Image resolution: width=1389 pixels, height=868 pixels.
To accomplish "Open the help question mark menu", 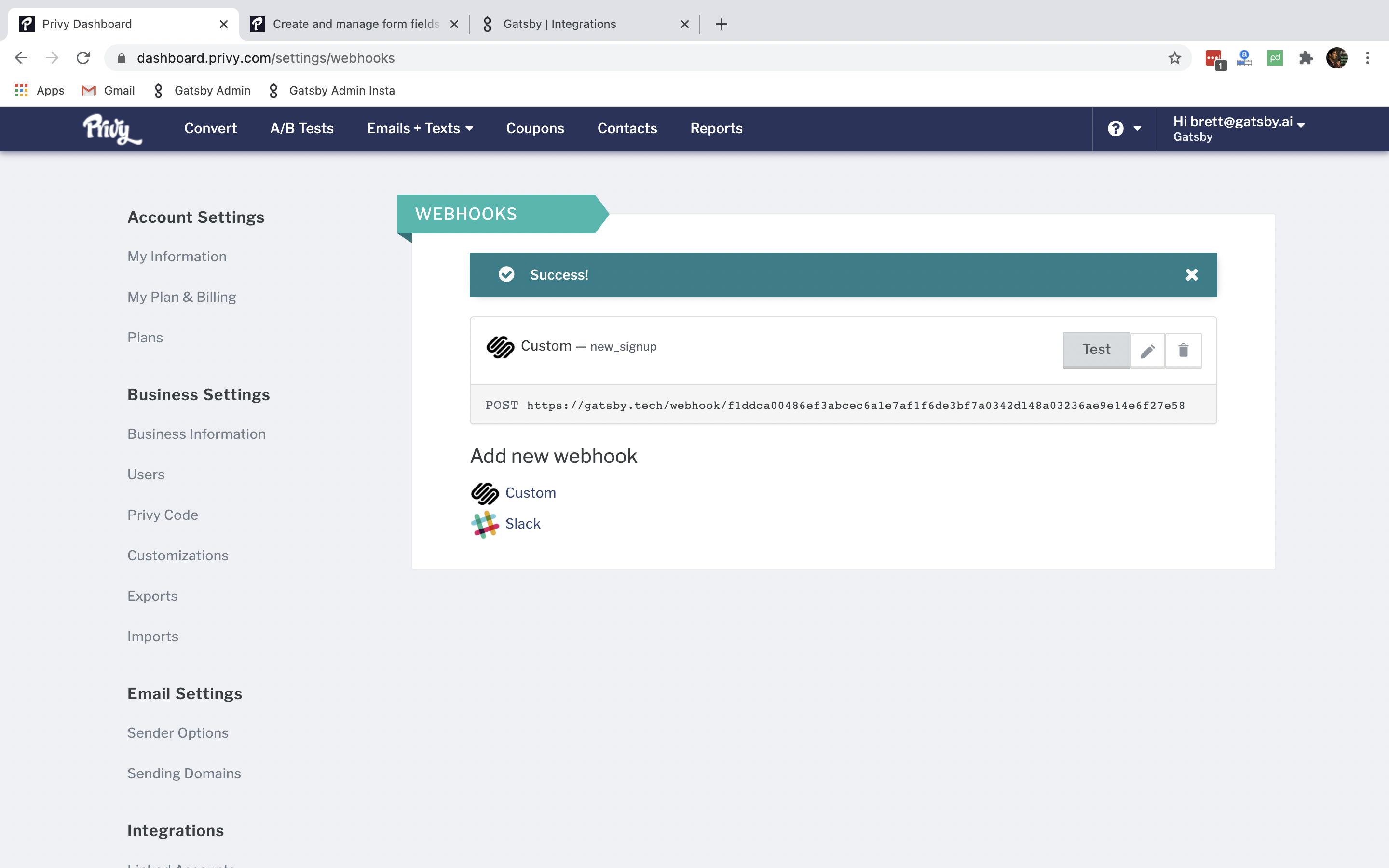I will tap(1124, 129).
